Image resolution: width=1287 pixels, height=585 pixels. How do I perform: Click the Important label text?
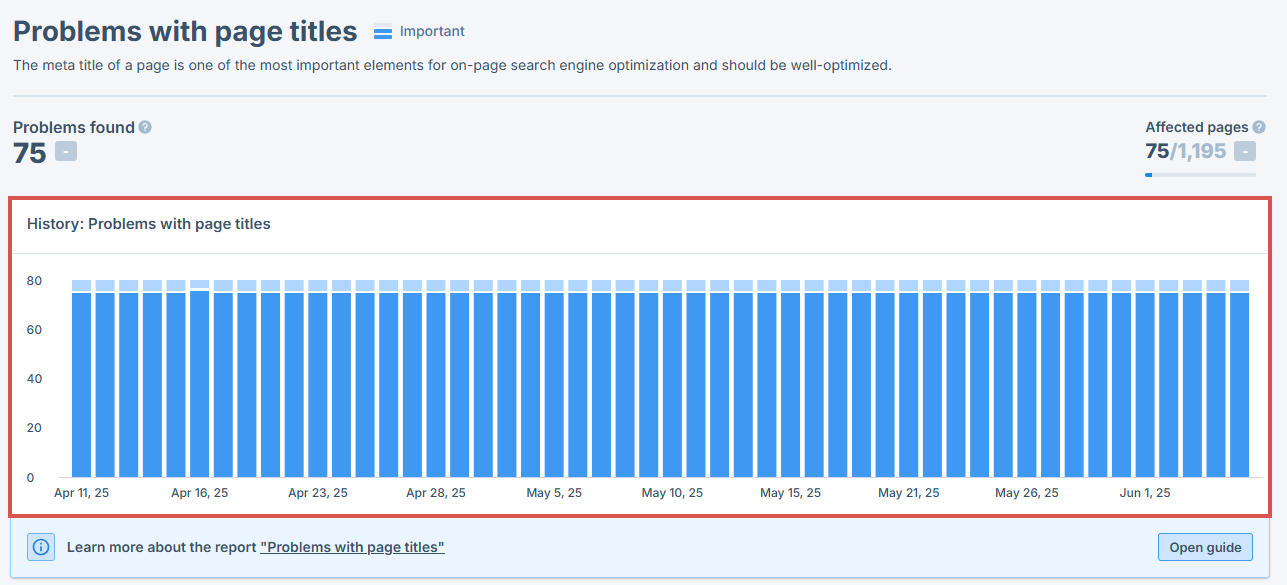tap(432, 31)
